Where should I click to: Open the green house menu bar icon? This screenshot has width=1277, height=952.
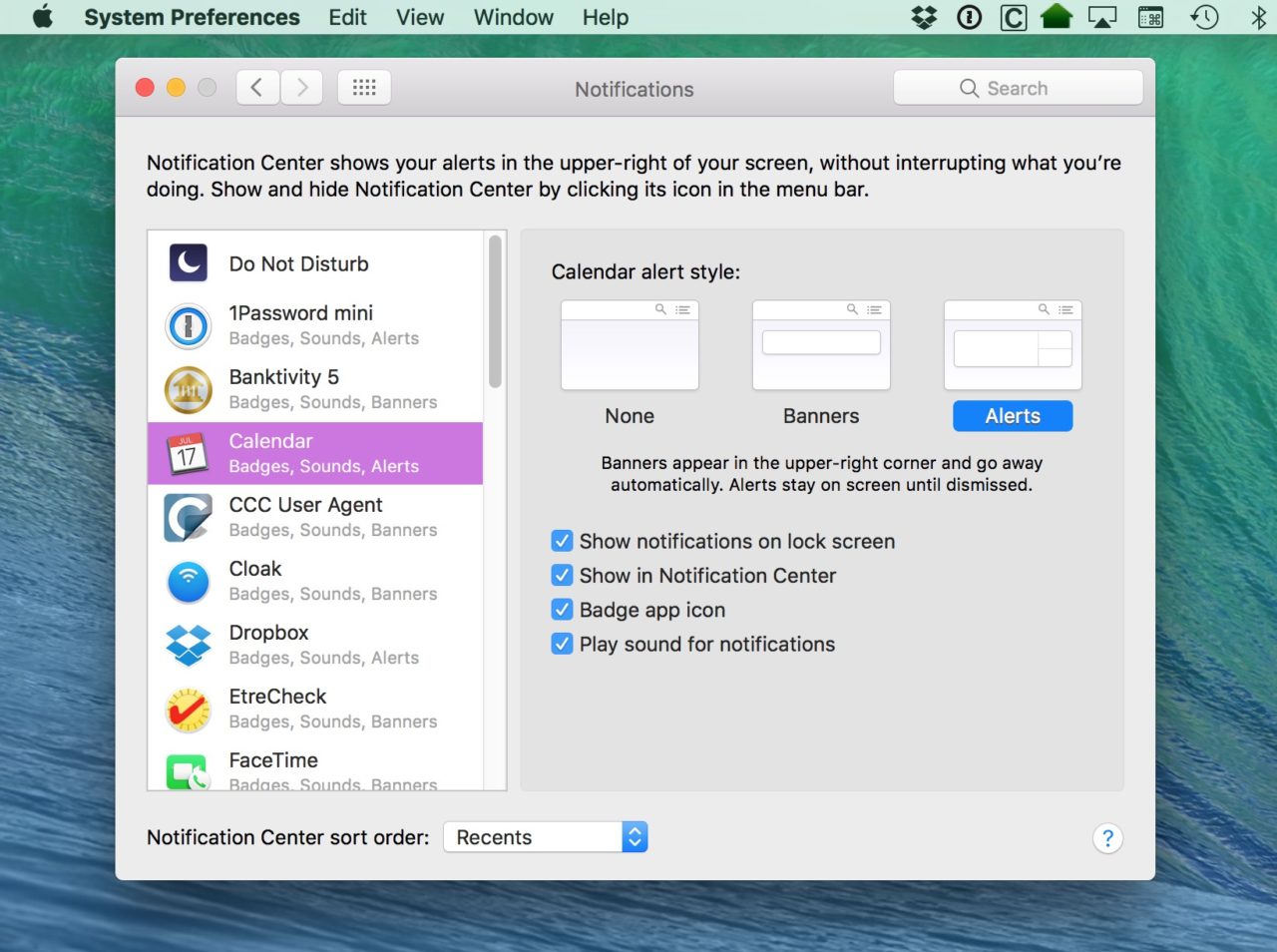[1056, 17]
